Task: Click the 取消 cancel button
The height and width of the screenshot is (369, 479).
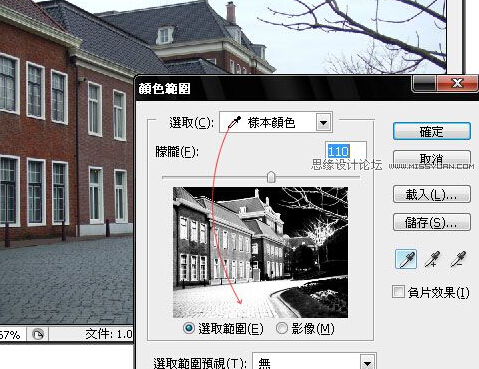Action: (432, 158)
